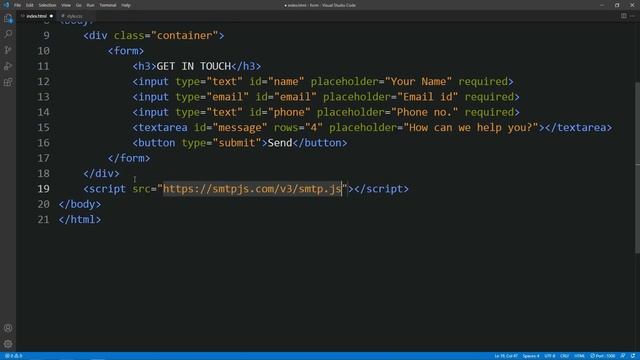Click placeholder "Your Name" text
640x360 pixels.
(x=418, y=82)
